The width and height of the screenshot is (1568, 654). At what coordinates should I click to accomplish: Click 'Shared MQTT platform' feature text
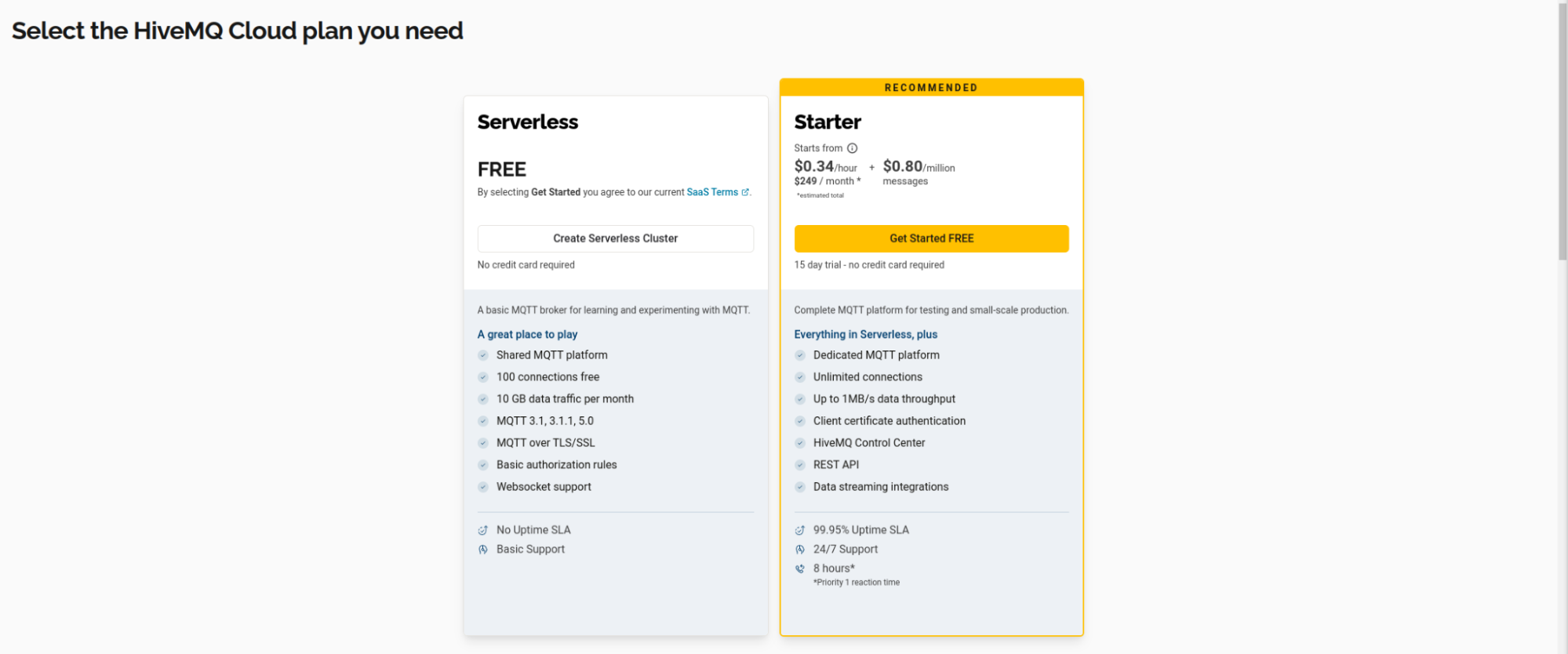point(552,355)
